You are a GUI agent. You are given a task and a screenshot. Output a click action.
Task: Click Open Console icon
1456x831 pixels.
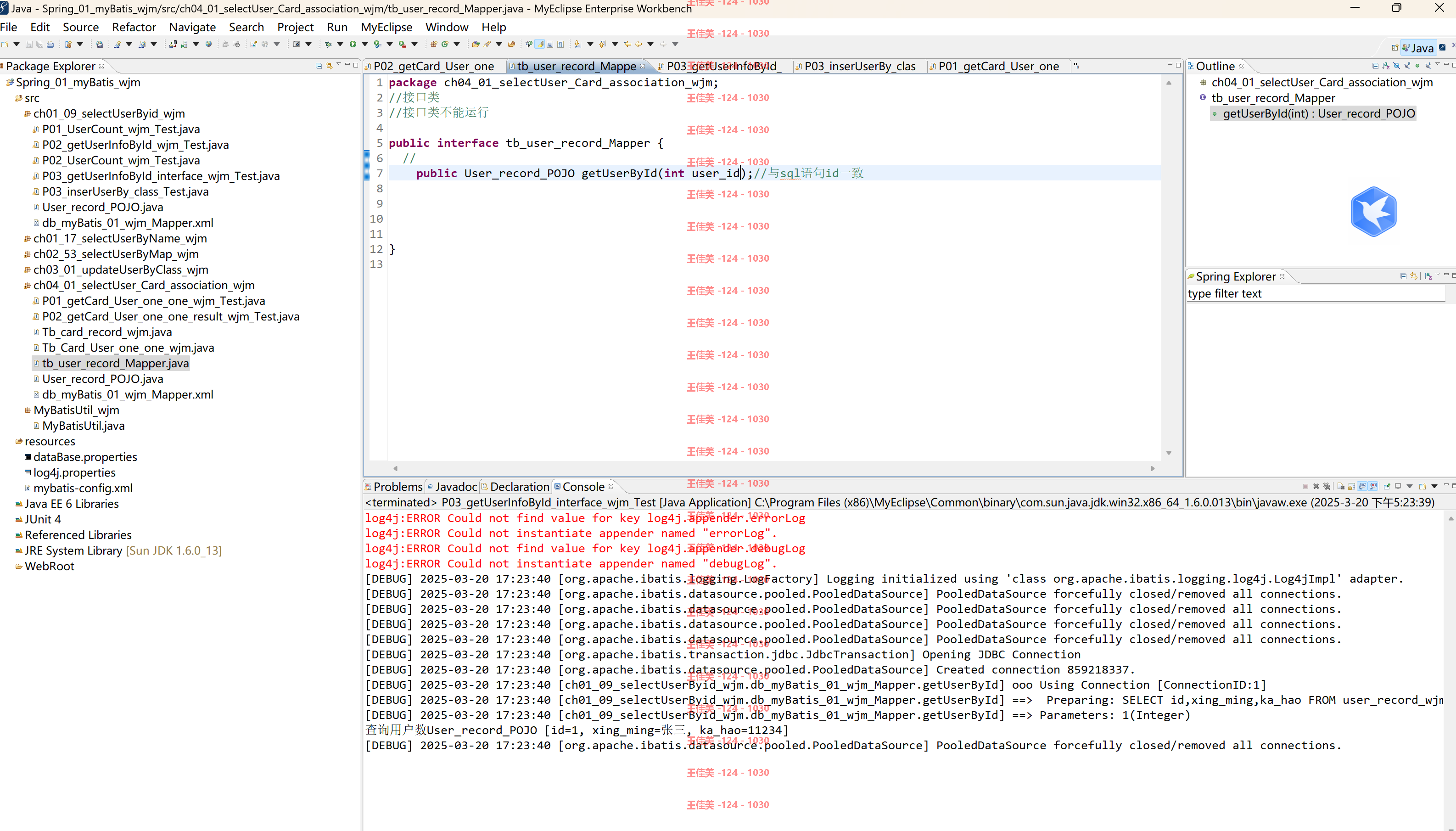[1422, 486]
